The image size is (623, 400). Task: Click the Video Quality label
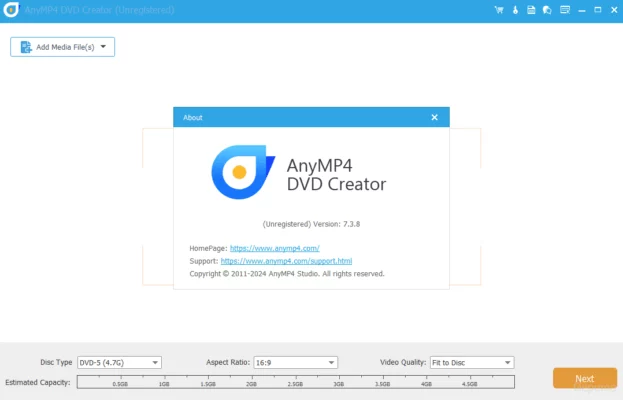pyautogui.click(x=403, y=362)
